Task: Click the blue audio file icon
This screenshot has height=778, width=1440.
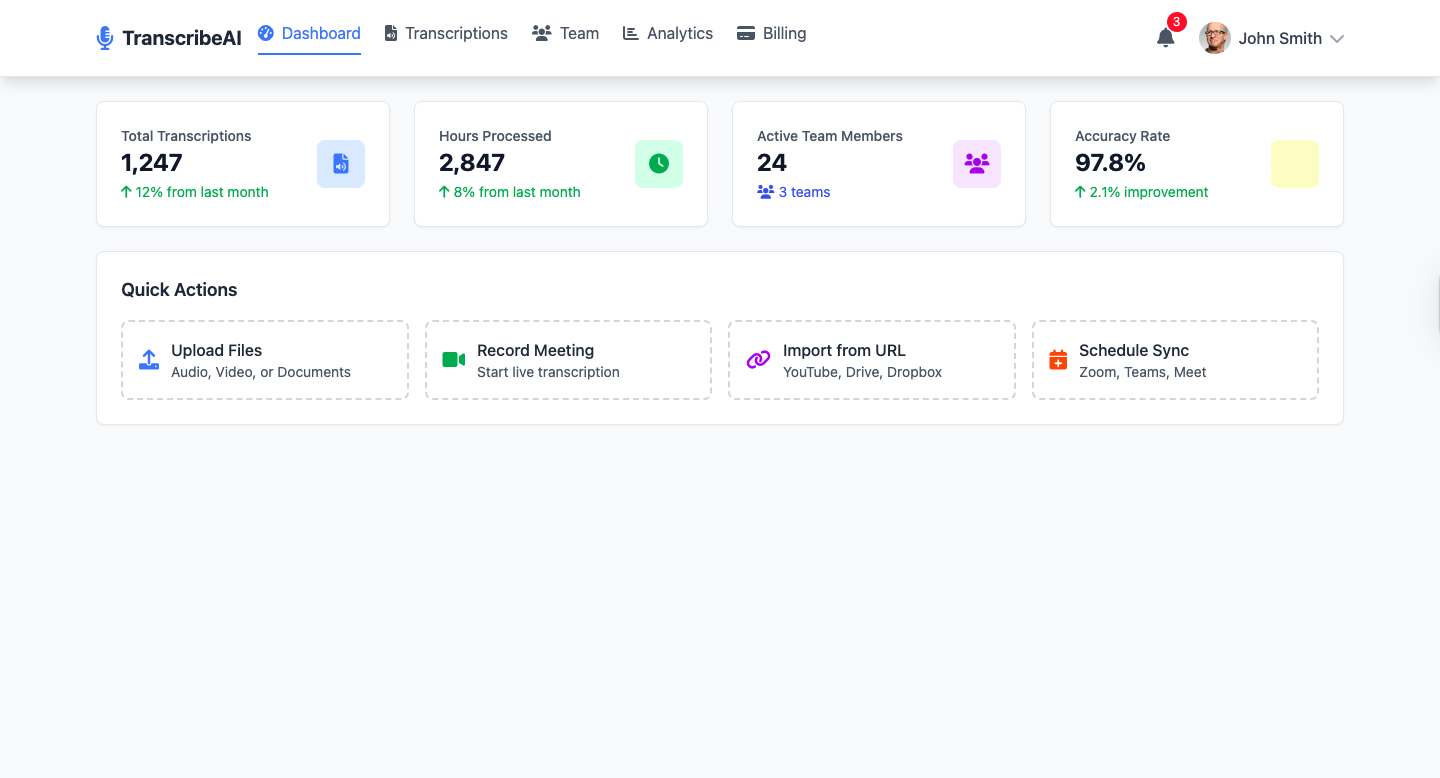Action: click(341, 164)
